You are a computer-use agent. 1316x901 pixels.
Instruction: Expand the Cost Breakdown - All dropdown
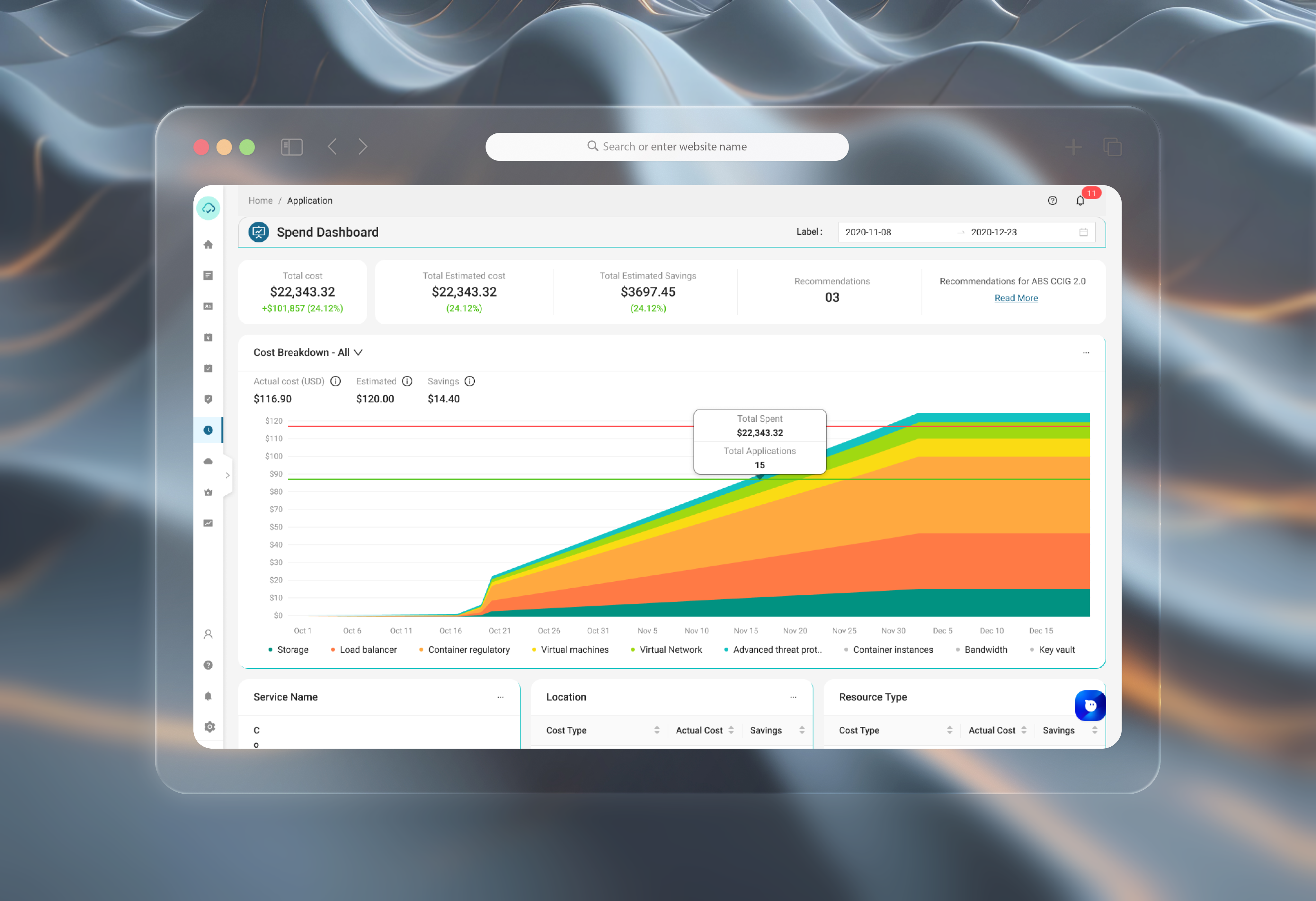pos(308,353)
